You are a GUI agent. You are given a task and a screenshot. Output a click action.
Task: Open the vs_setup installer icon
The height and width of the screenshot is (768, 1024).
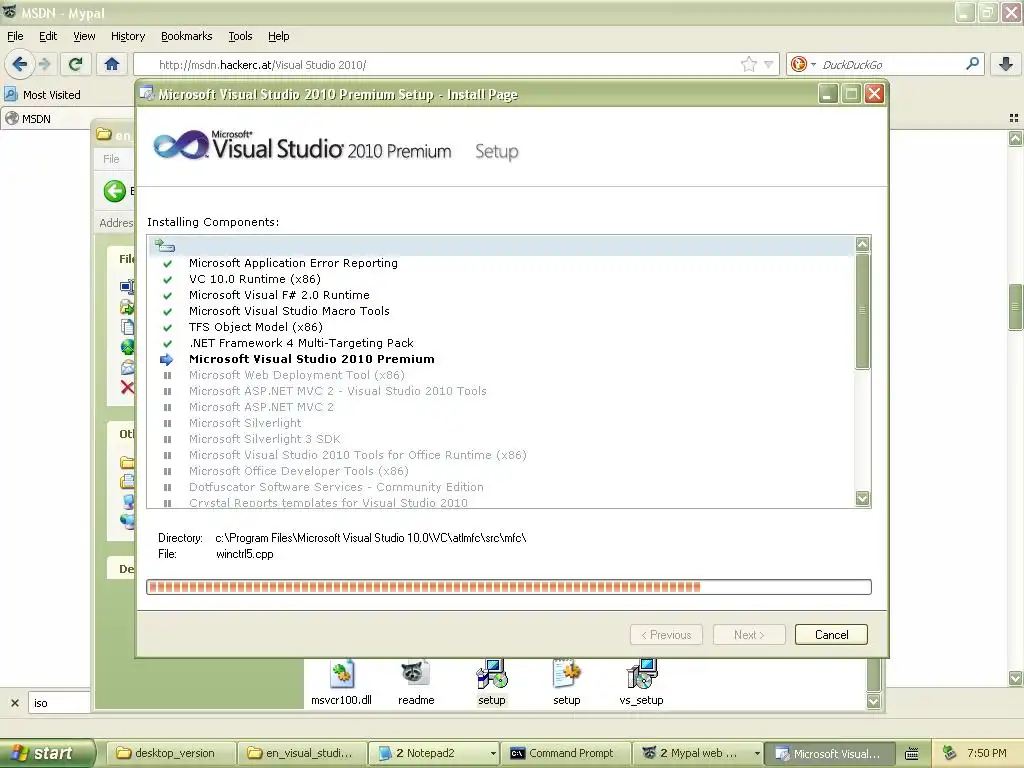641,674
